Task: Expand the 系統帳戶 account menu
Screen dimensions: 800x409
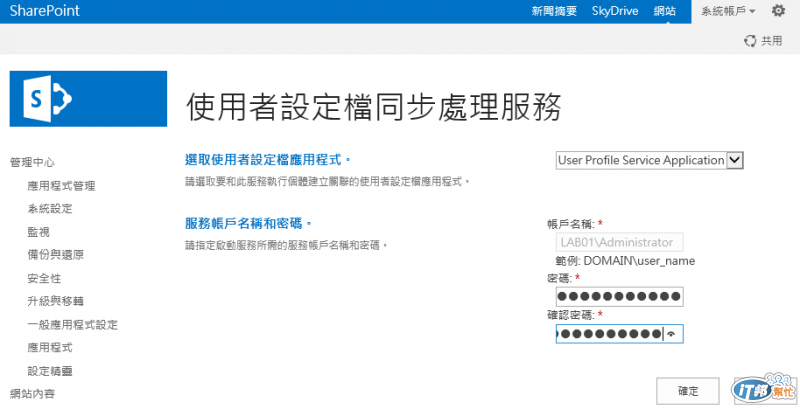Action: [728, 11]
